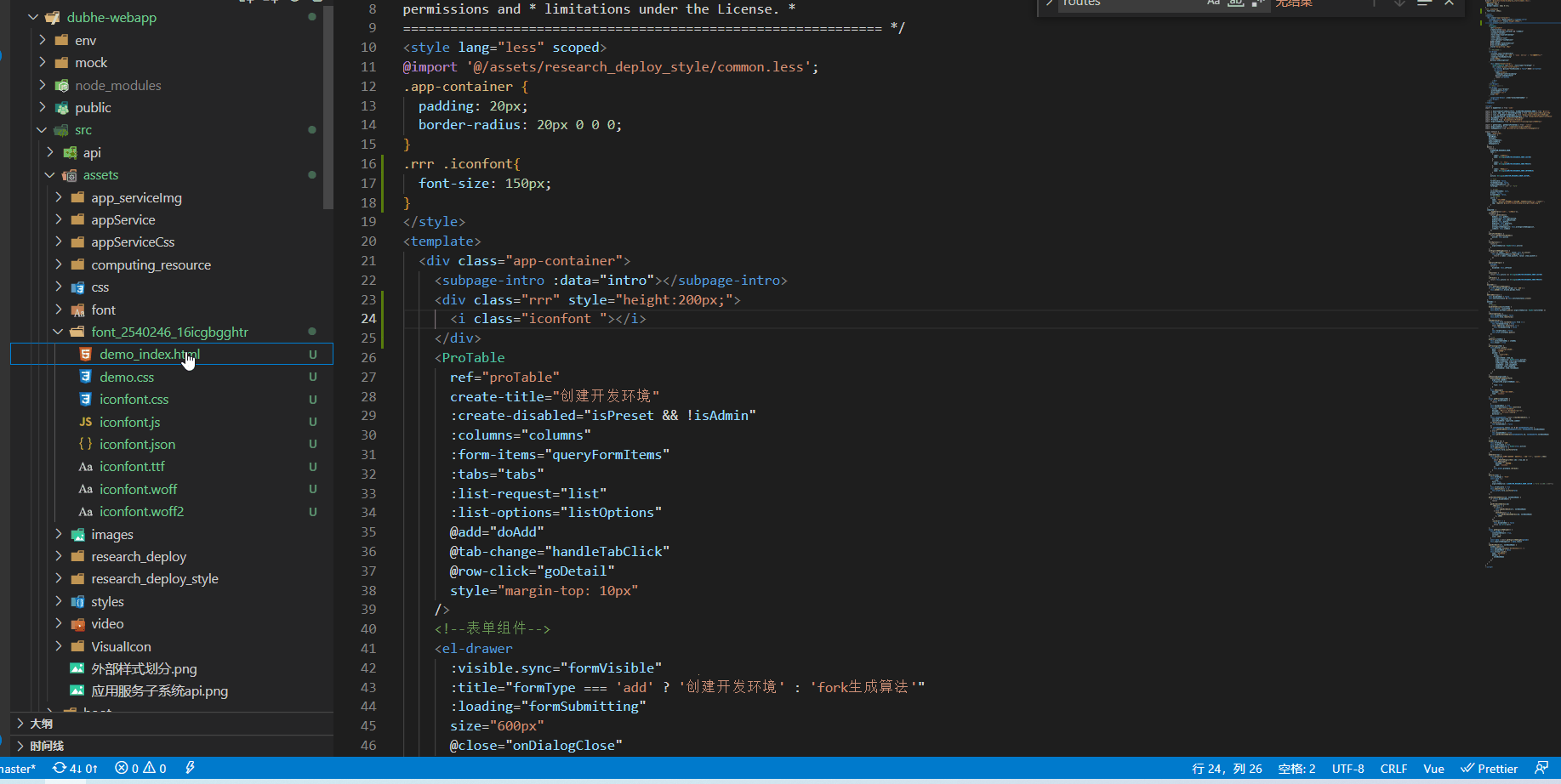Viewport: 1561px width, 784px height.
Task: Open Problems panel via errors and warnings indicator
Action: [140, 768]
